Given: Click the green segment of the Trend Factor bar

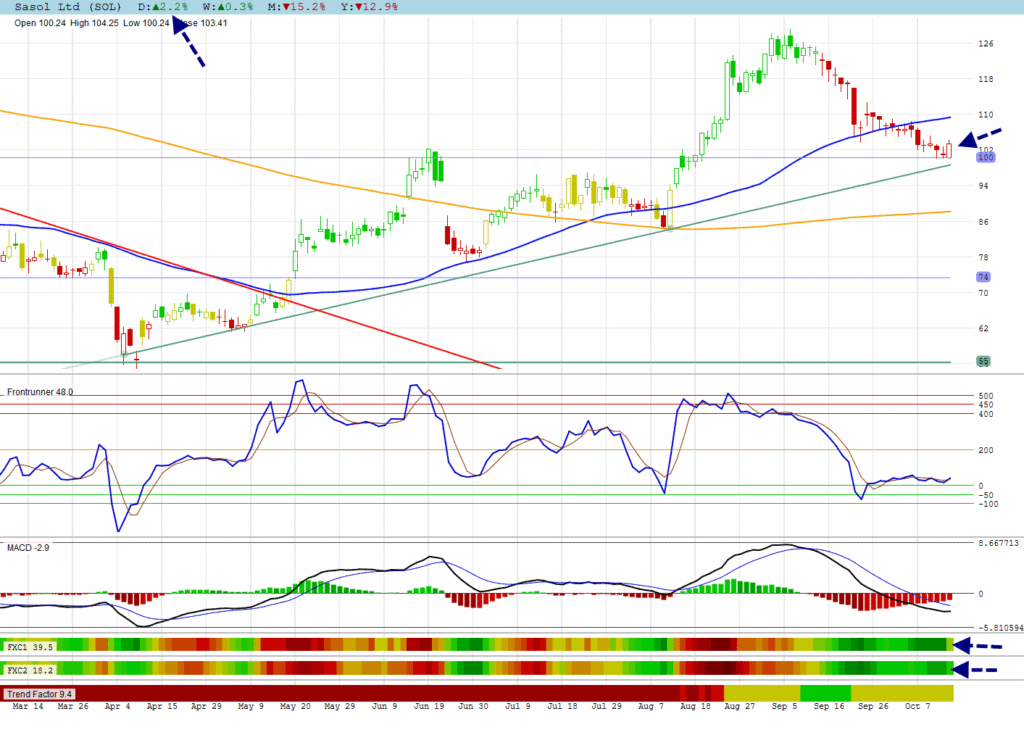Looking at the screenshot, I should click(825, 693).
